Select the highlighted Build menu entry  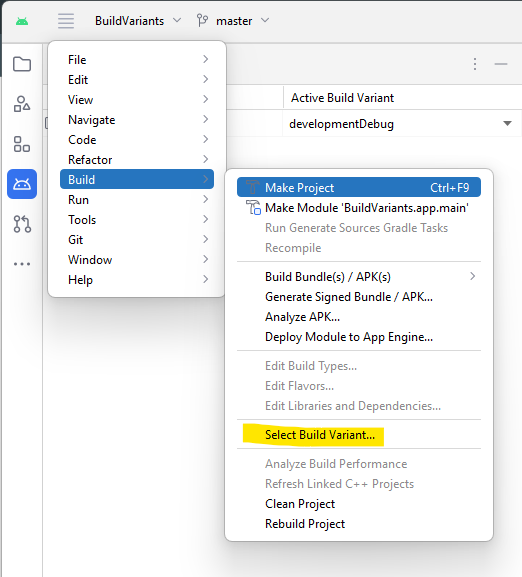pos(137,179)
